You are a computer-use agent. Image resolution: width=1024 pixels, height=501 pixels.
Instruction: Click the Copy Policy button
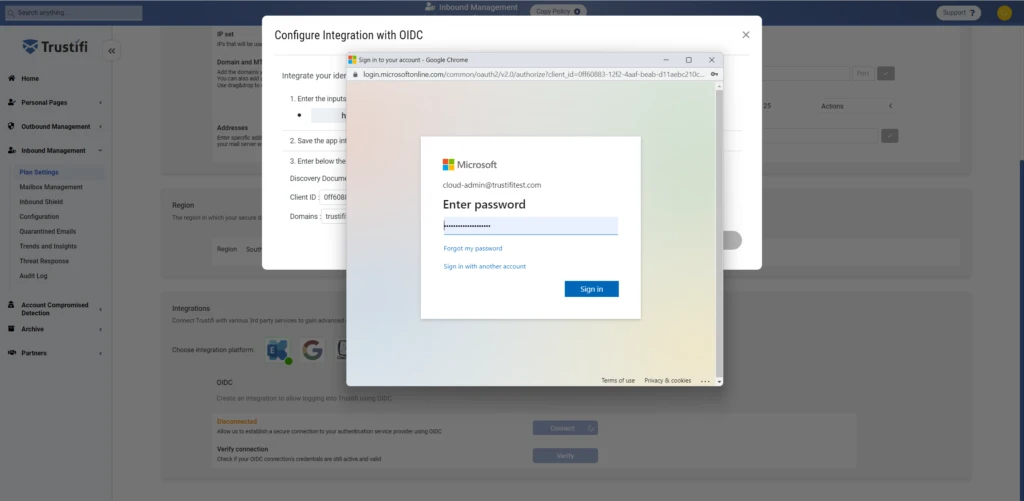pos(558,11)
